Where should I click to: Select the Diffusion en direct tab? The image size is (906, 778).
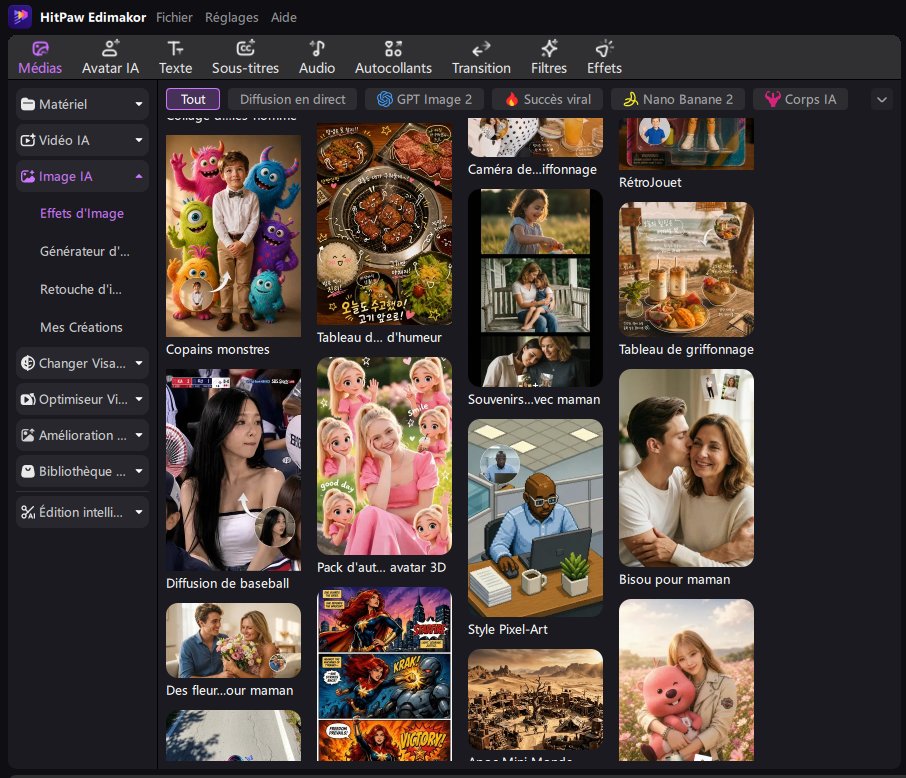pyautogui.click(x=292, y=99)
